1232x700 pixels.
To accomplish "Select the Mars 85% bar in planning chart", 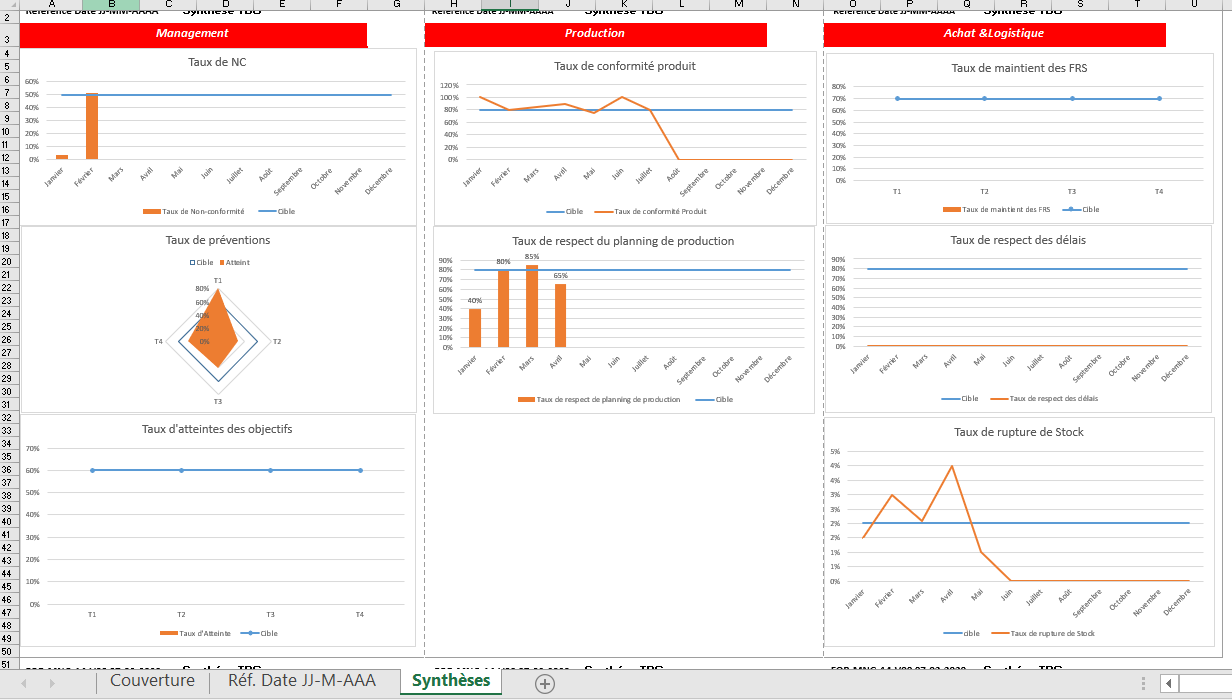I will click(532, 306).
